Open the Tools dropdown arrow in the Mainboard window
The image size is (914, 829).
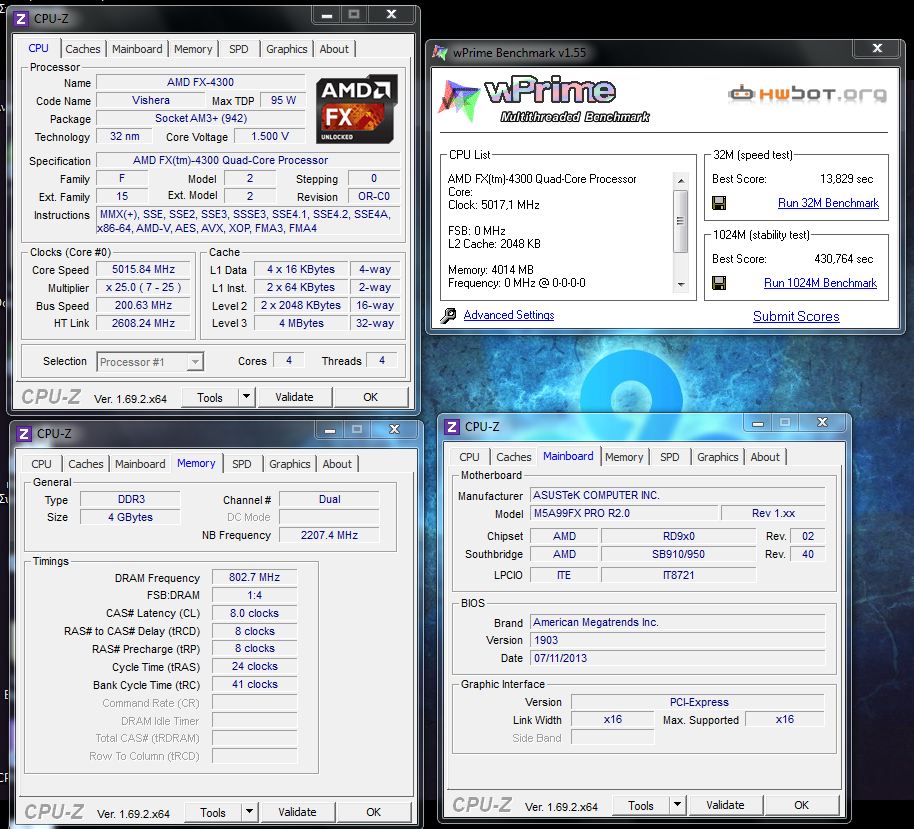(677, 805)
